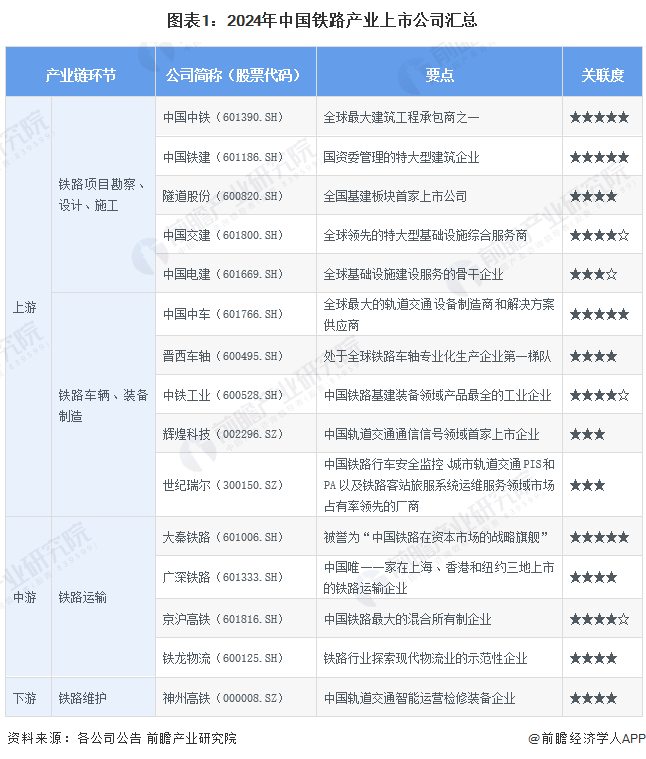Click 铁路行业探索现代物流业的示范性企业 description
646x759 pixels.
pyautogui.click(x=425, y=658)
